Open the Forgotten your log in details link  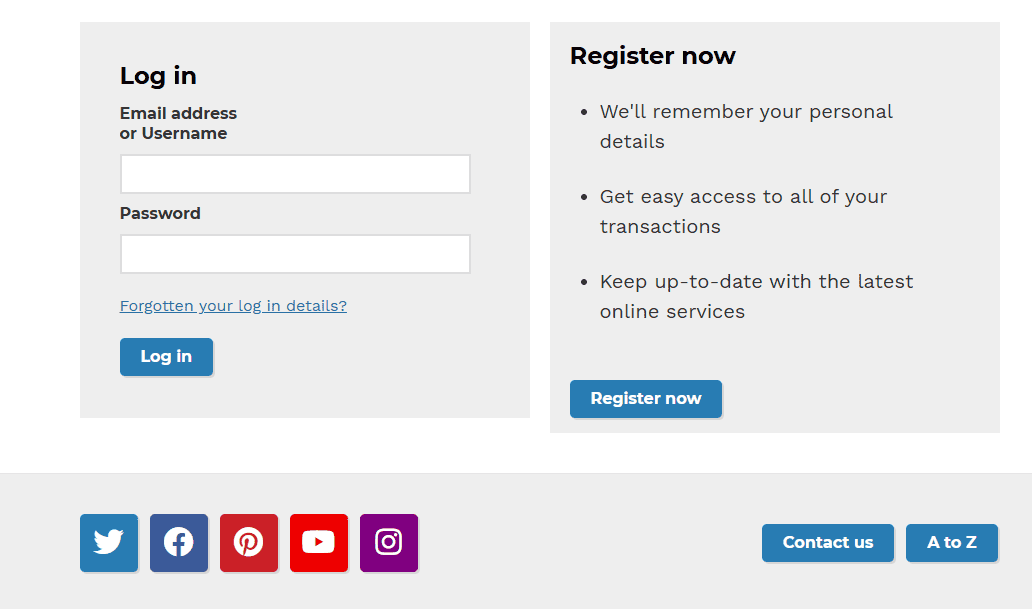(x=233, y=306)
